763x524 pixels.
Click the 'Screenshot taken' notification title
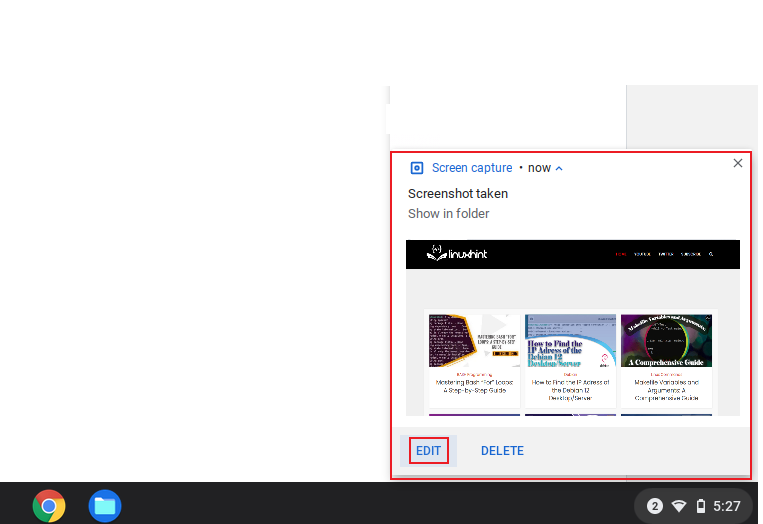457,194
